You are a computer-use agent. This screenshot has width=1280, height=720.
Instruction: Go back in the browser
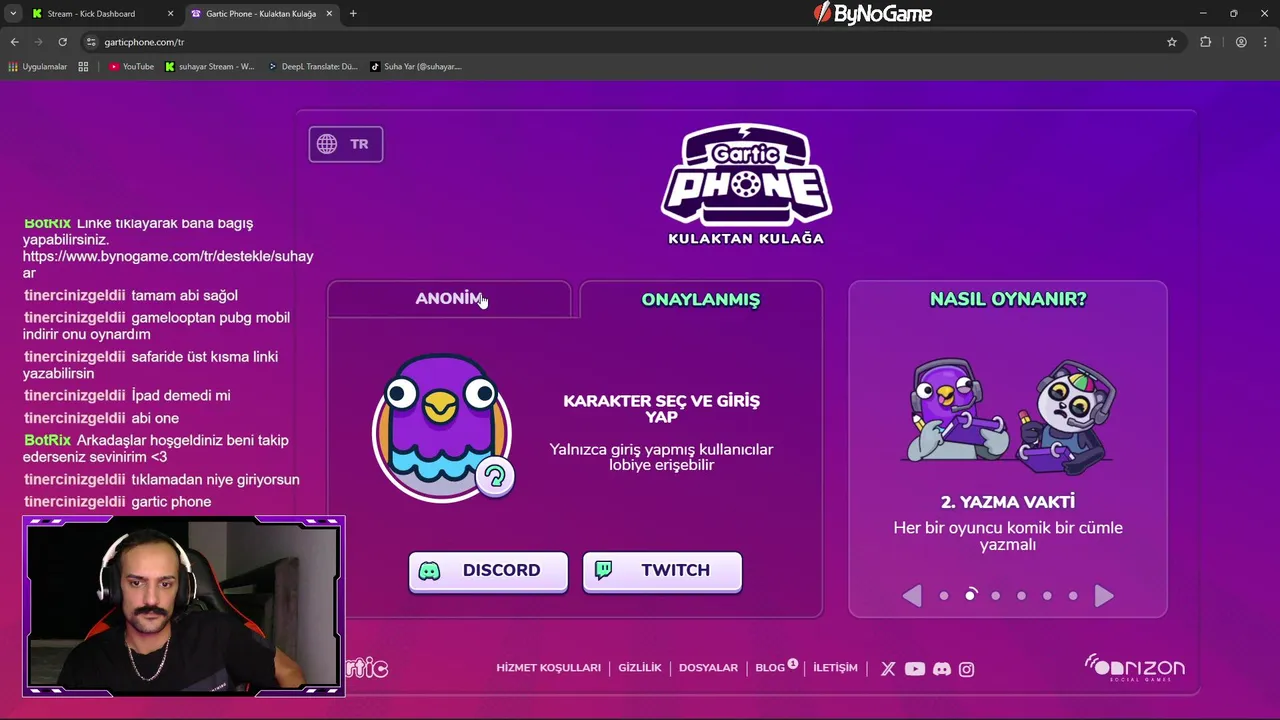coord(14,42)
